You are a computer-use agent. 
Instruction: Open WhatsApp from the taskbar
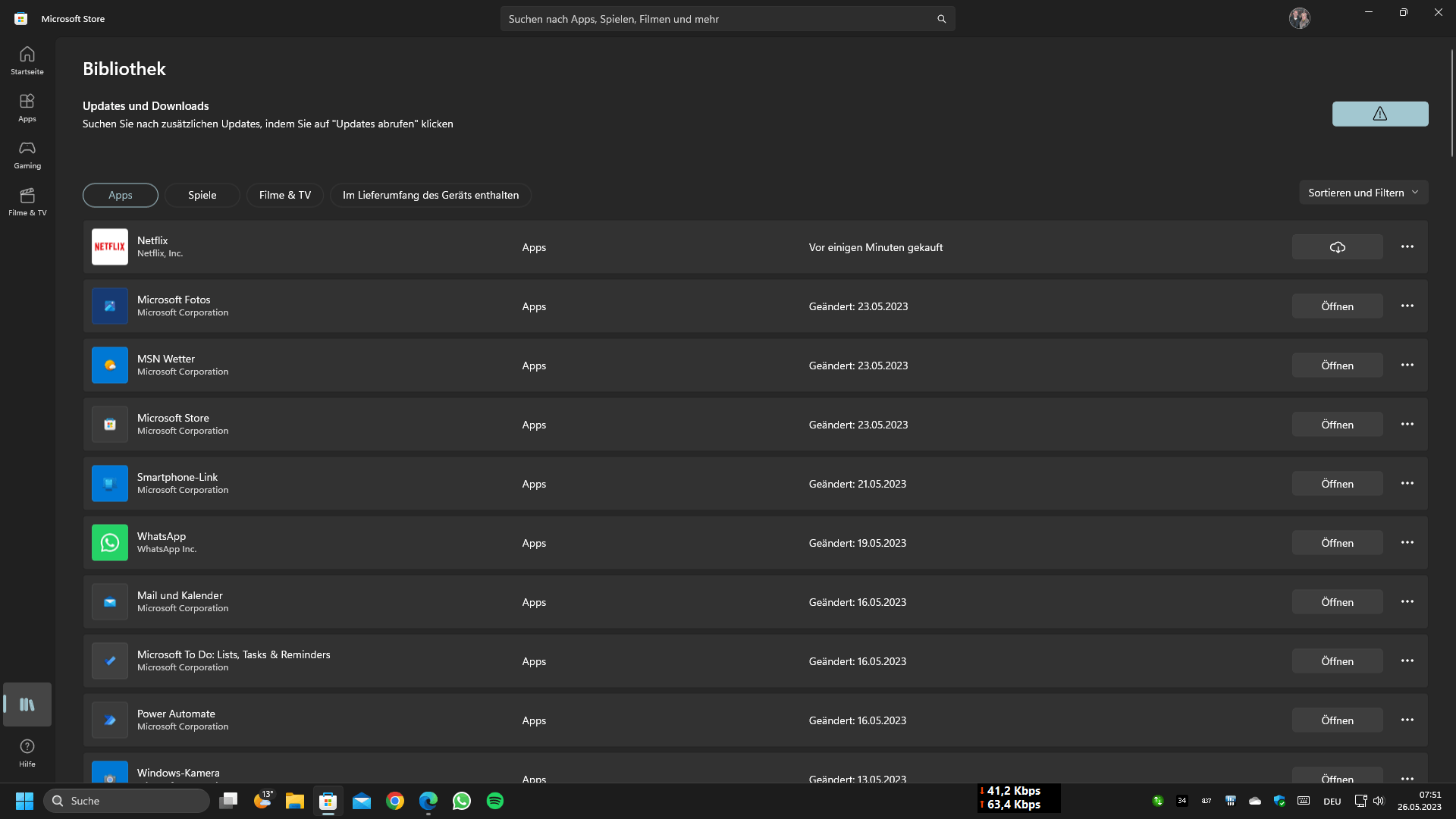coord(462,801)
